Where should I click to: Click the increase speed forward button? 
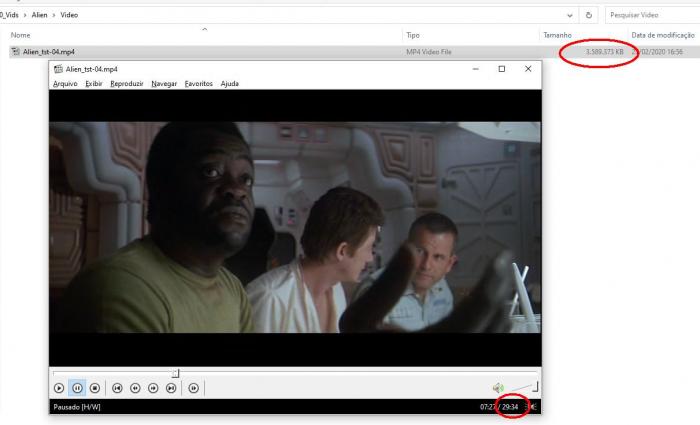pyautogui.click(x=153, y=388)
